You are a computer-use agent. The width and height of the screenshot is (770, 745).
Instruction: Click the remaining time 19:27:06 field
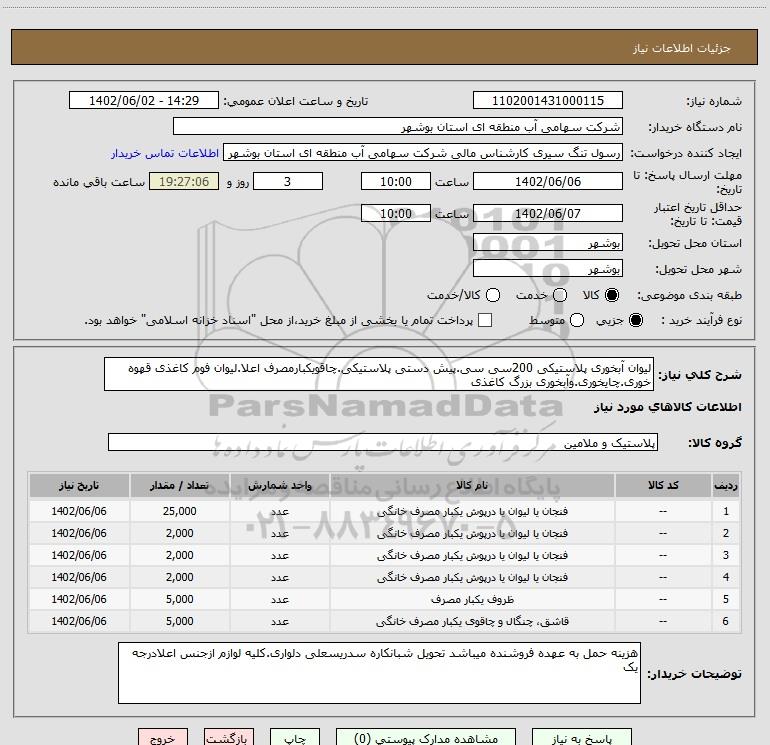tap(184, 181)
